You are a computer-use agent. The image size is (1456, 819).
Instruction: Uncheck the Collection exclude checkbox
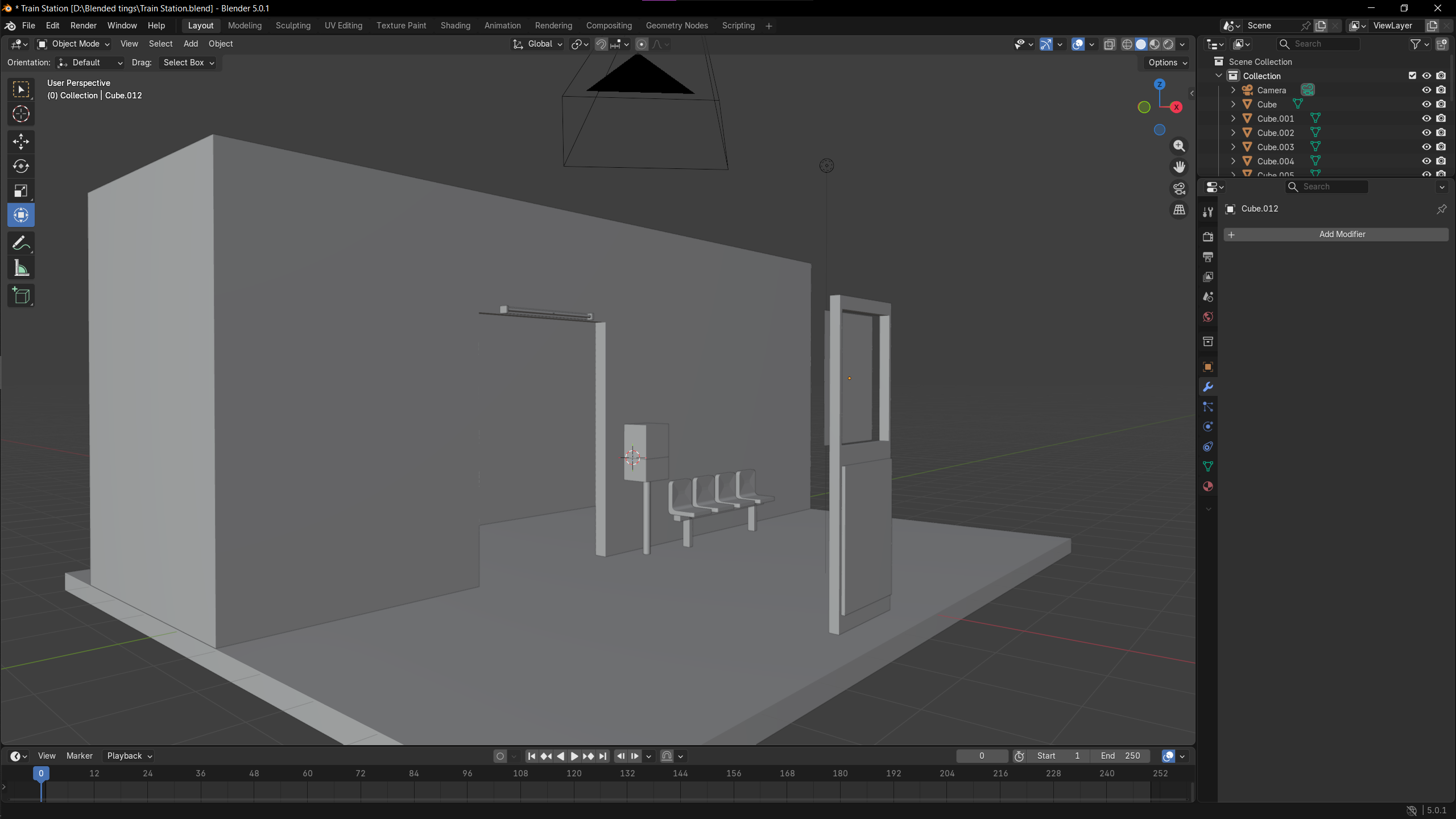pyautogui.click(x=1412, y=76)
